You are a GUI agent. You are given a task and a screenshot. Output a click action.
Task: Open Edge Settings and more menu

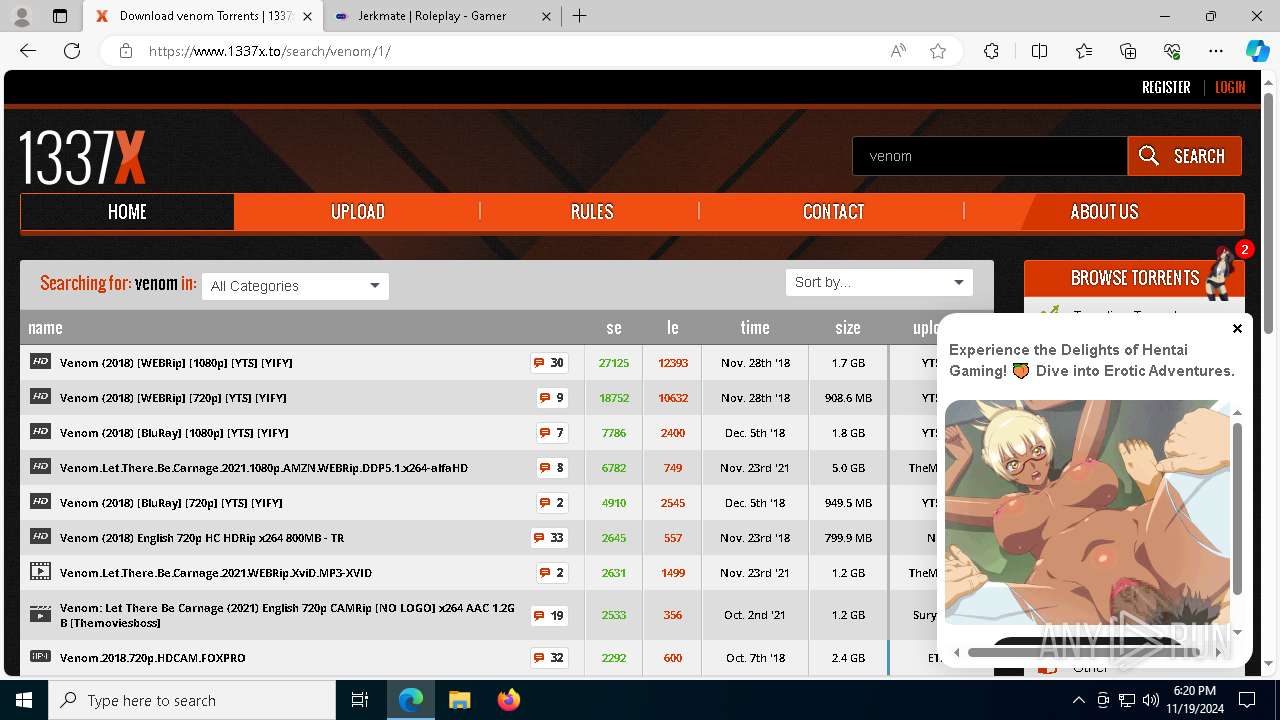tap(1216, 51)
